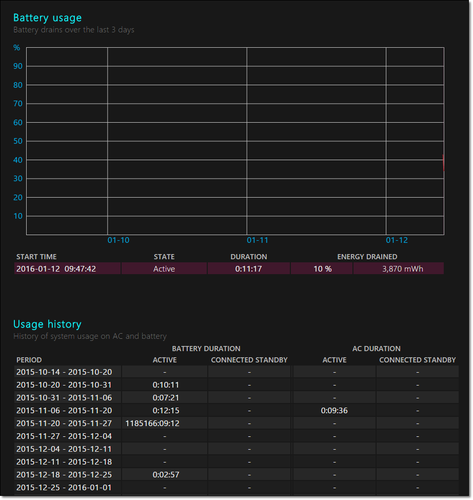Image resolution: width=473 pixels, height=500 pixels.
Task: Select period 2015-12-25 - 2016-01-01 row
Action: coord(236,488)
